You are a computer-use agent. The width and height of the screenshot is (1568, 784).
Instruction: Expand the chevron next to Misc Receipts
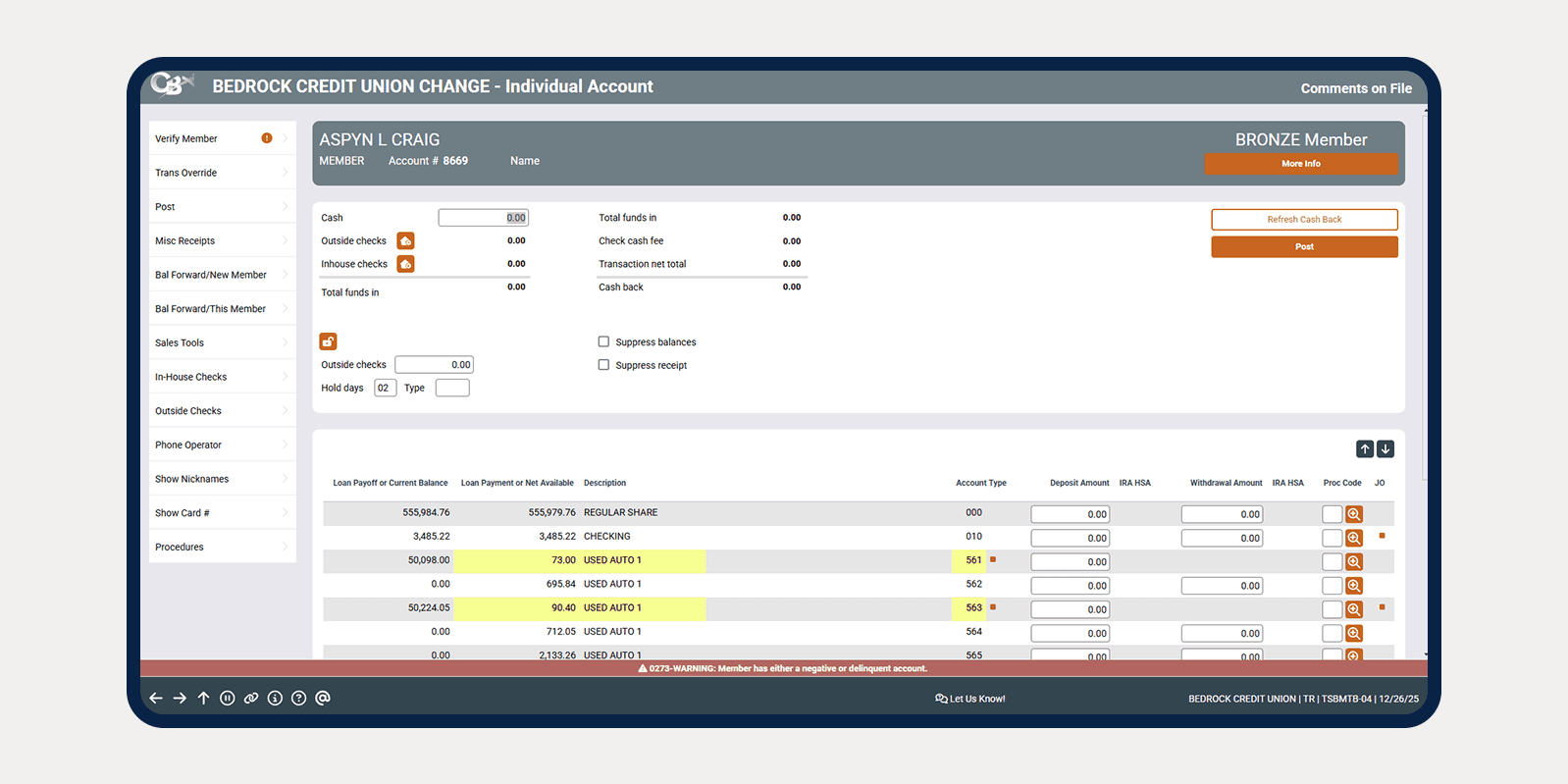point(286,240)
